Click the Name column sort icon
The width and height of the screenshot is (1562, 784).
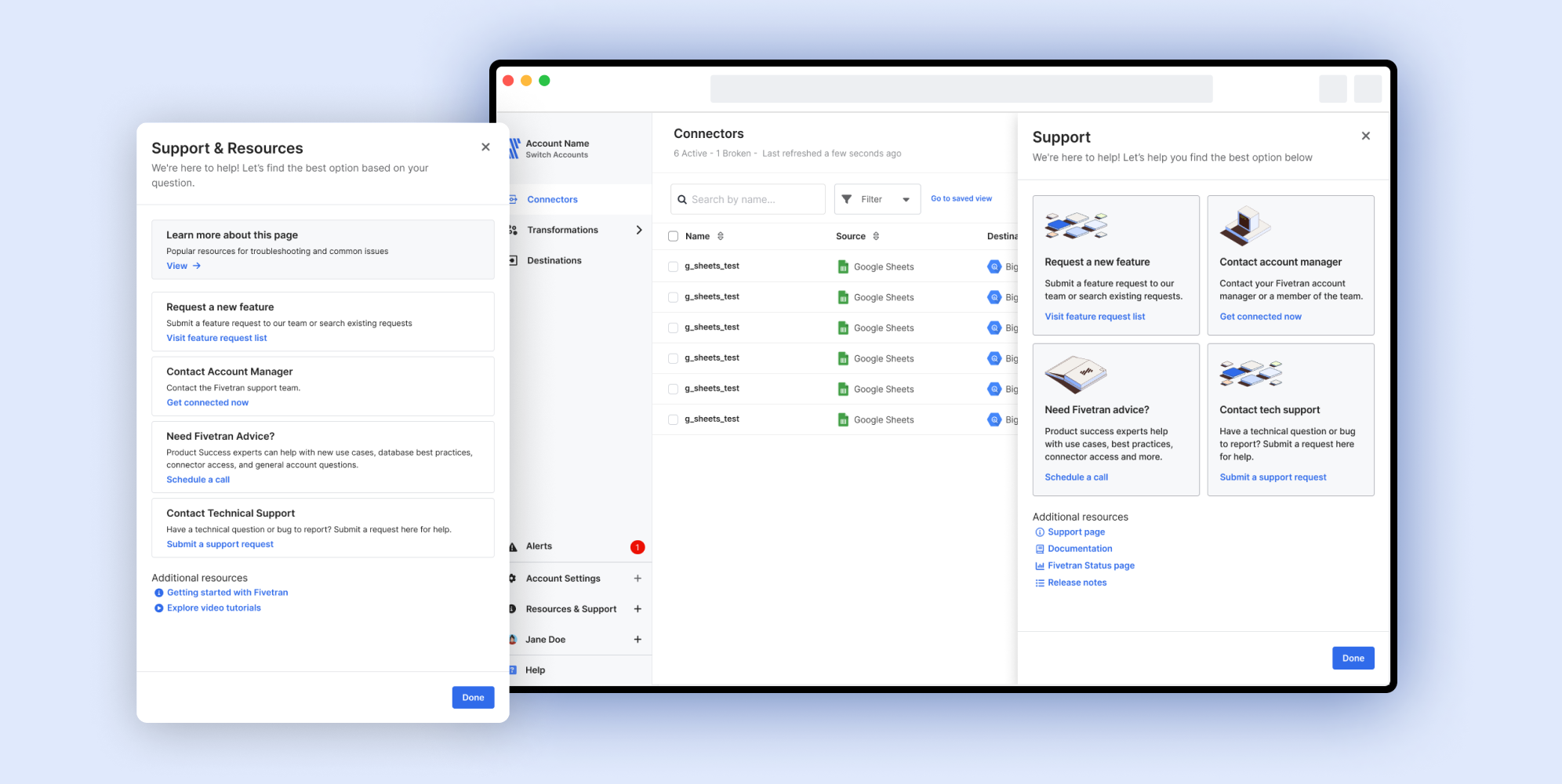(x=721, y=236)
